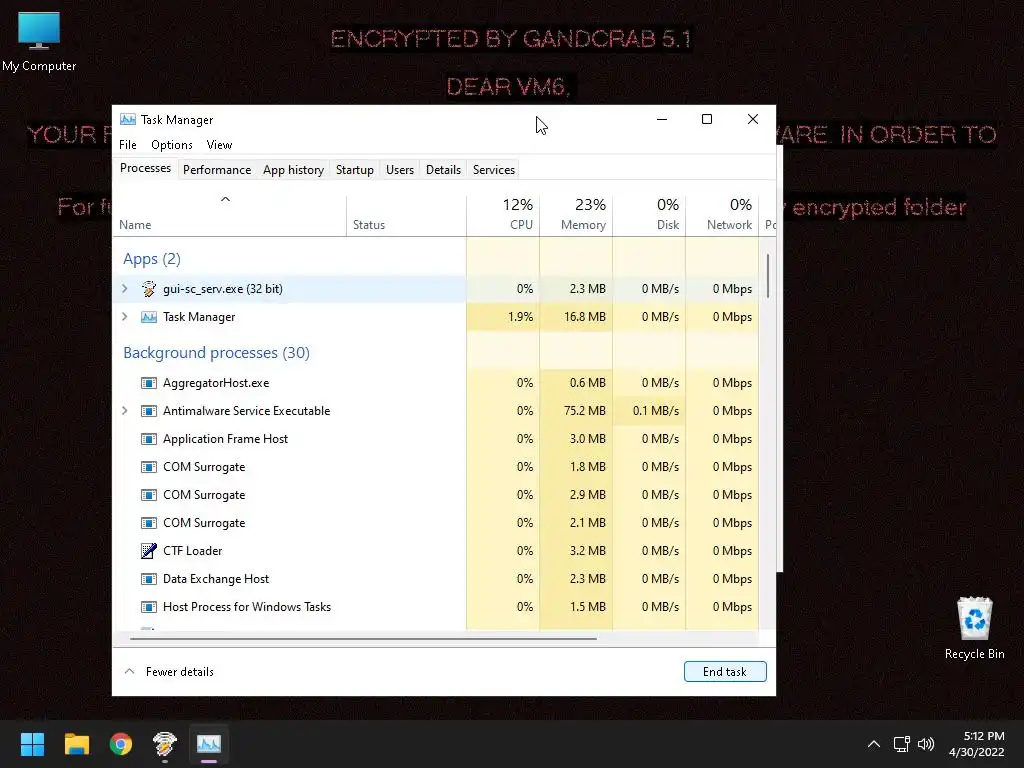Expand the gui-sc_serv.exe process group
Image resolution: width=1024 pixels, height=768 pixels.
(125, 289)
